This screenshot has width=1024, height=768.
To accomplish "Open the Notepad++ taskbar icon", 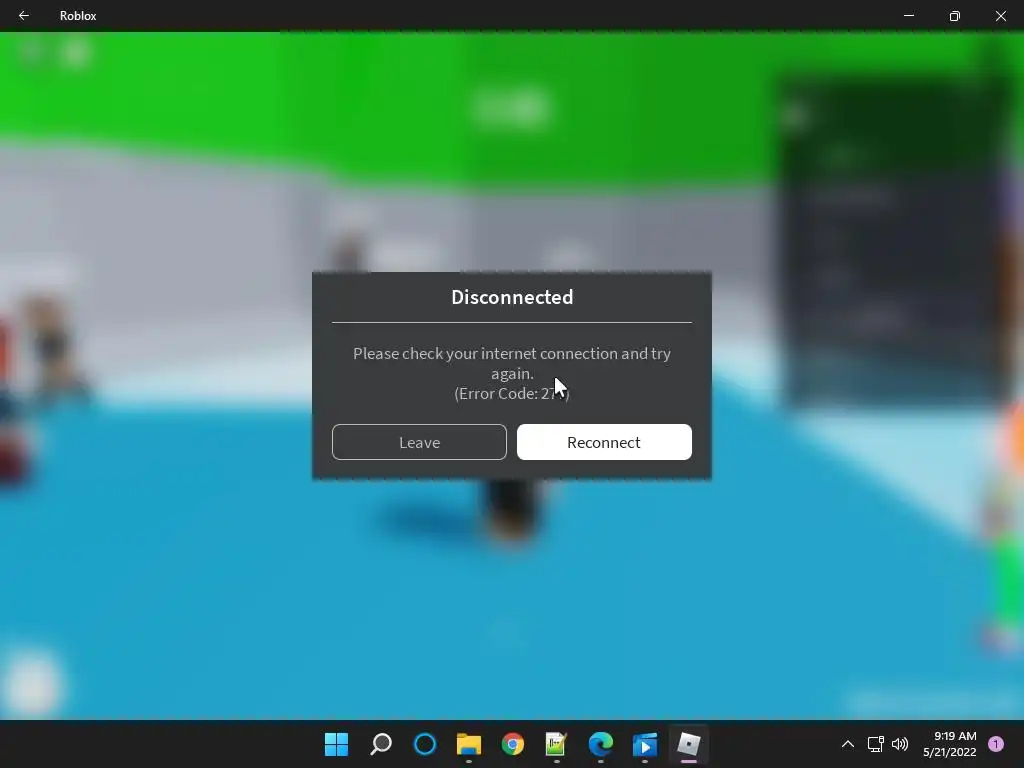I will [556, 744].
